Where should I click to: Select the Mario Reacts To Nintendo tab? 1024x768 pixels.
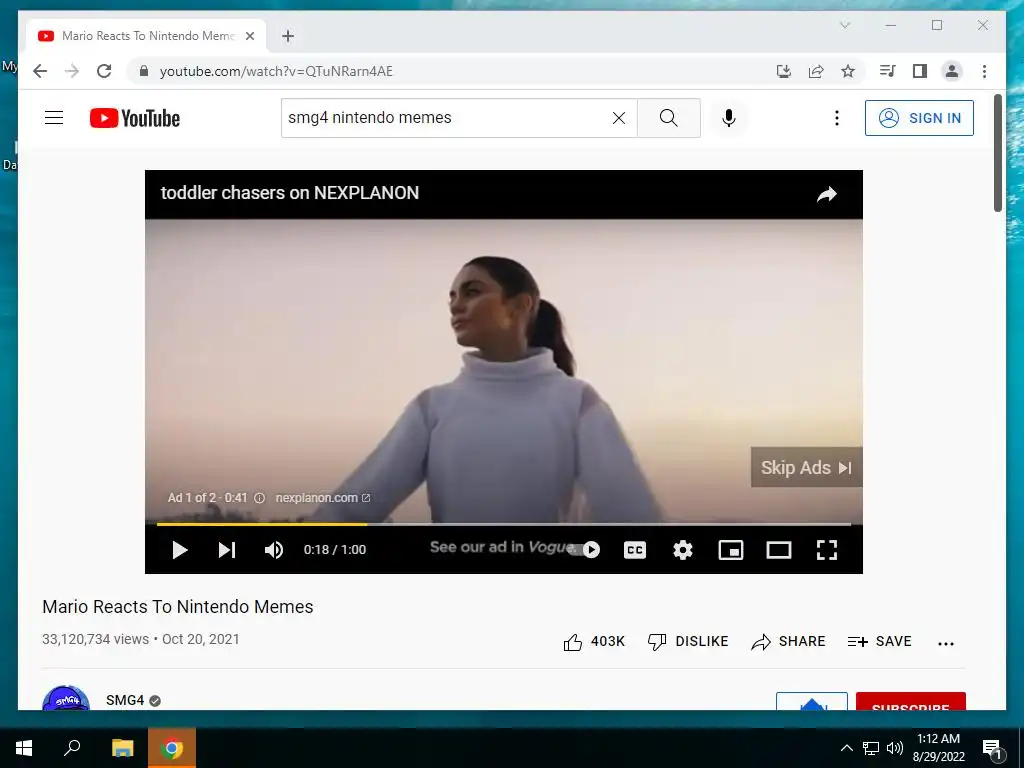(x=146, y=36)
